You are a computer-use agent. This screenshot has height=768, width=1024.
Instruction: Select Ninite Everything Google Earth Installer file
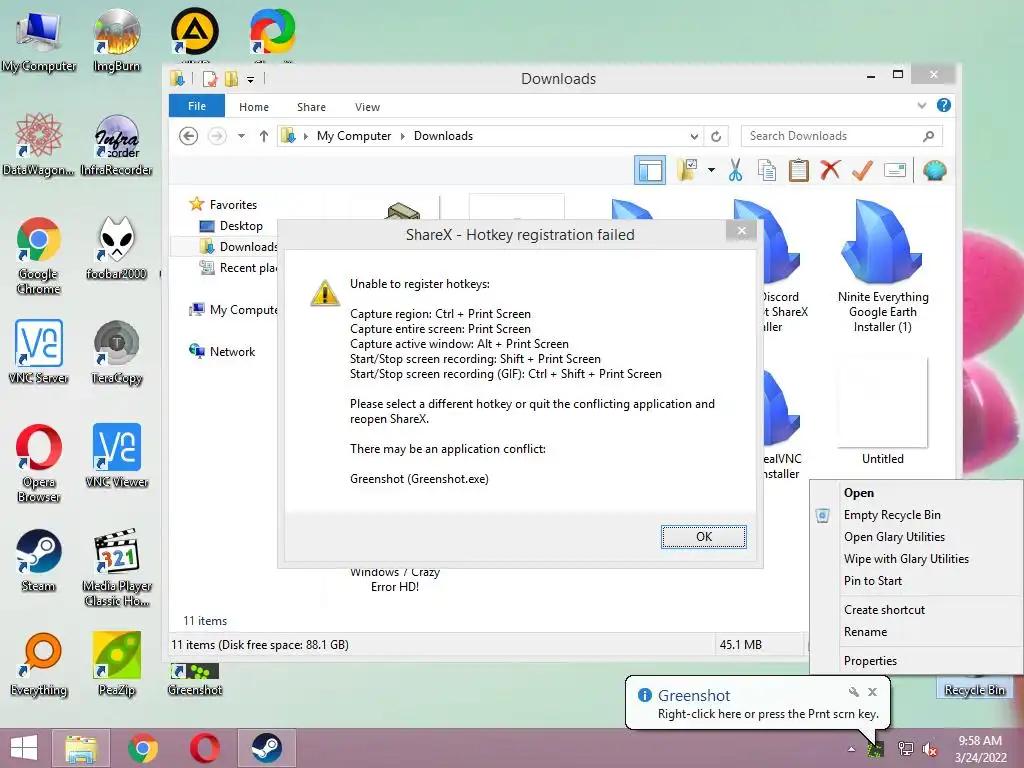click(x=882, y=266)
